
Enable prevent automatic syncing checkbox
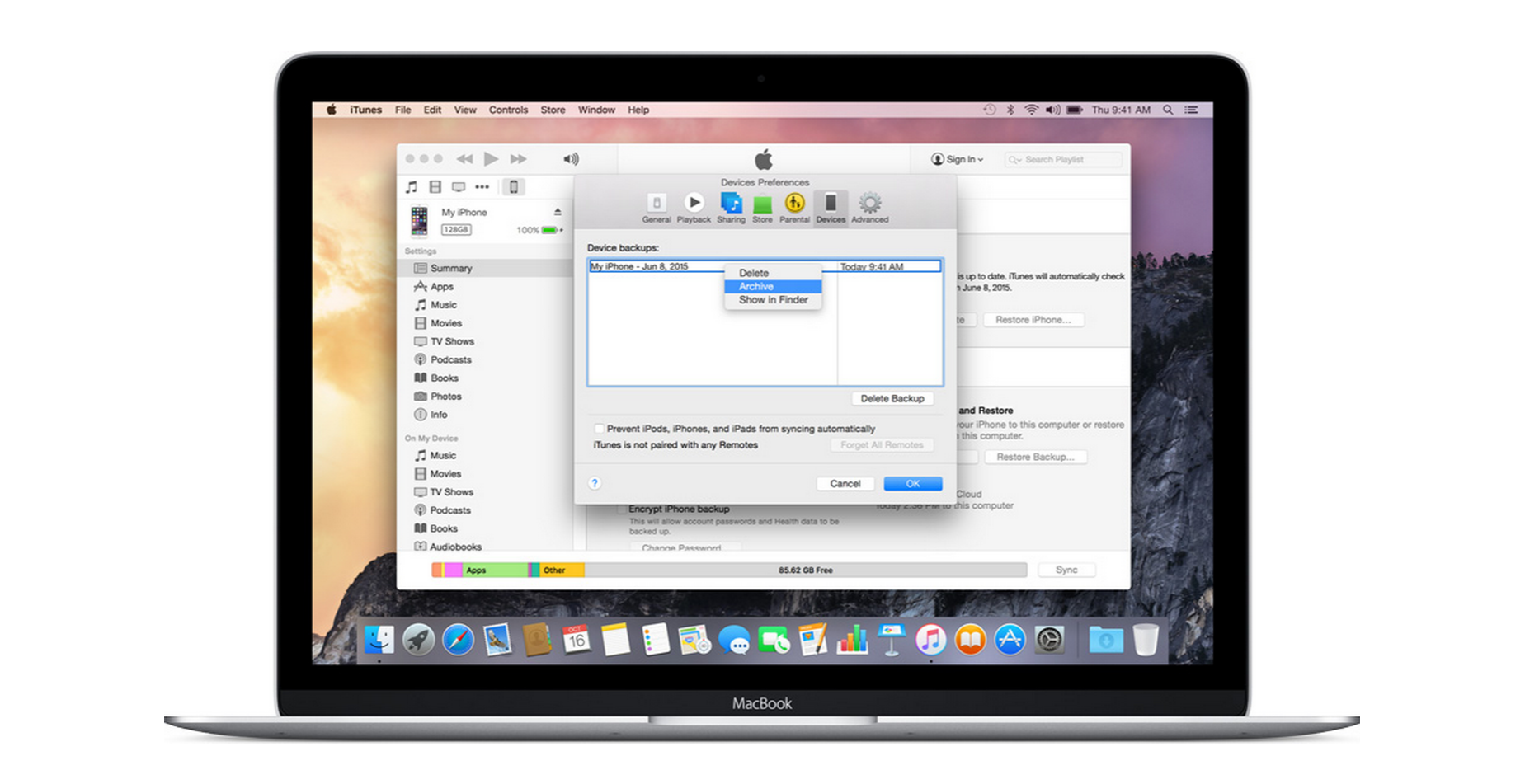(x=599, y=429)
